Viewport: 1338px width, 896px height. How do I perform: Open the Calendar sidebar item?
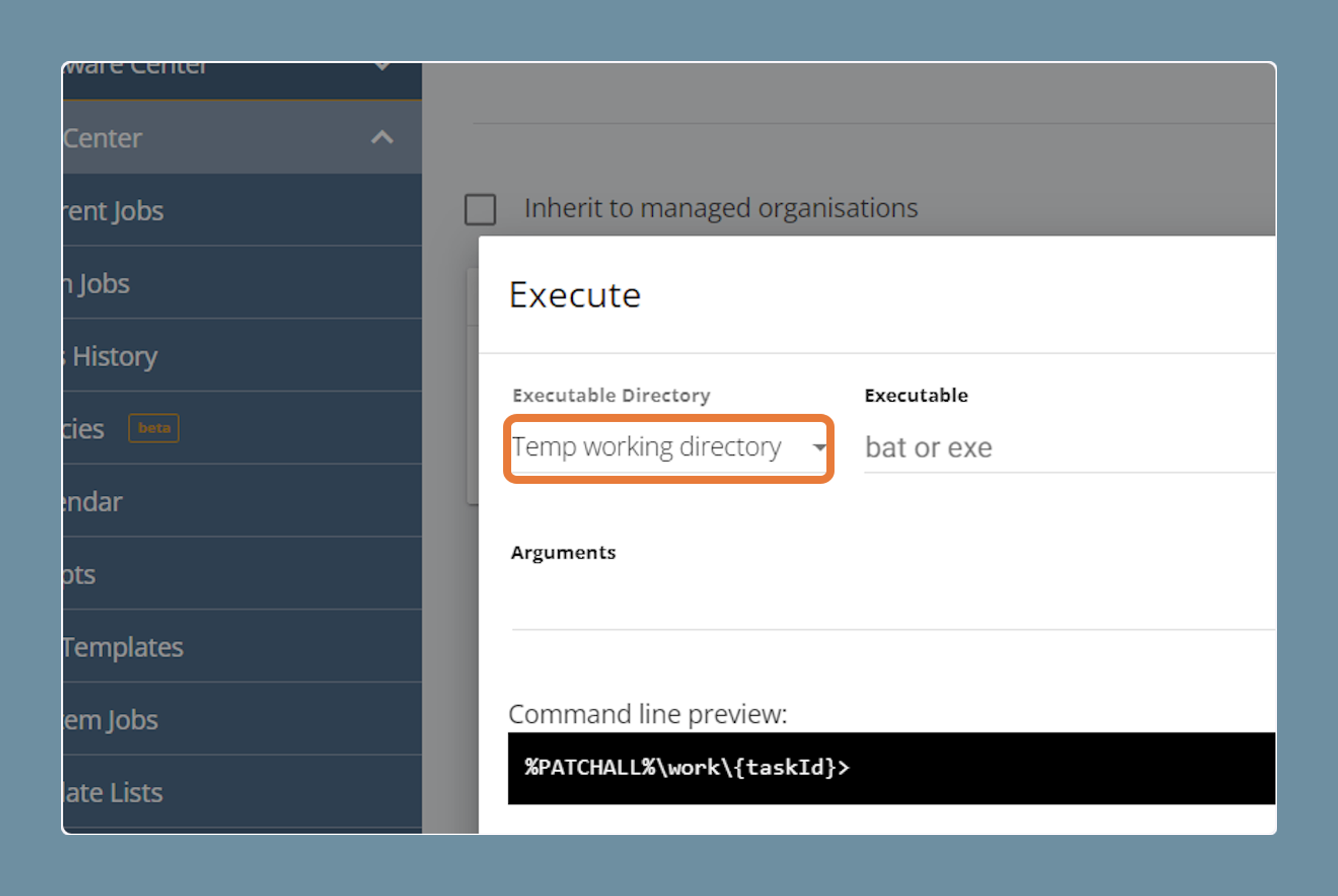[x=242, y=501]
